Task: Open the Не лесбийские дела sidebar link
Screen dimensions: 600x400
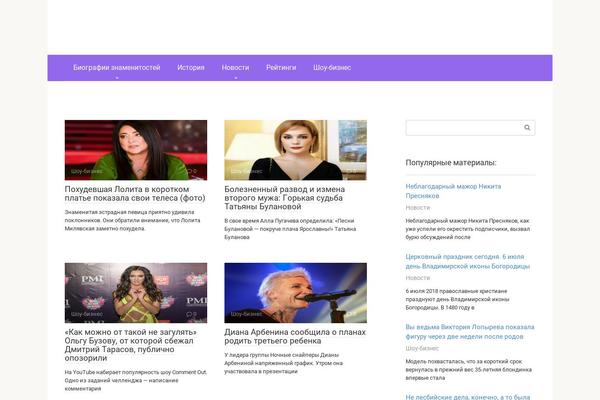Action: 468,397
